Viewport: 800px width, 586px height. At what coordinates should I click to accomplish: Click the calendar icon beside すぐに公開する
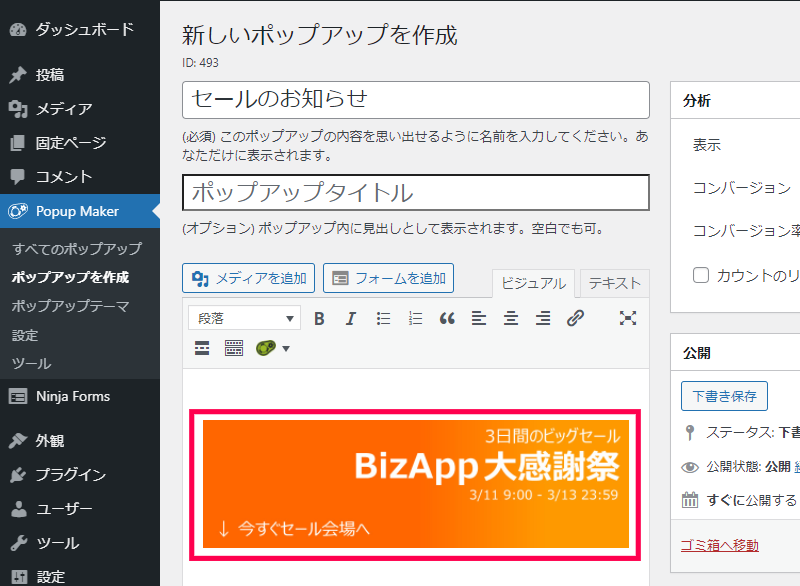pos(690,500)
